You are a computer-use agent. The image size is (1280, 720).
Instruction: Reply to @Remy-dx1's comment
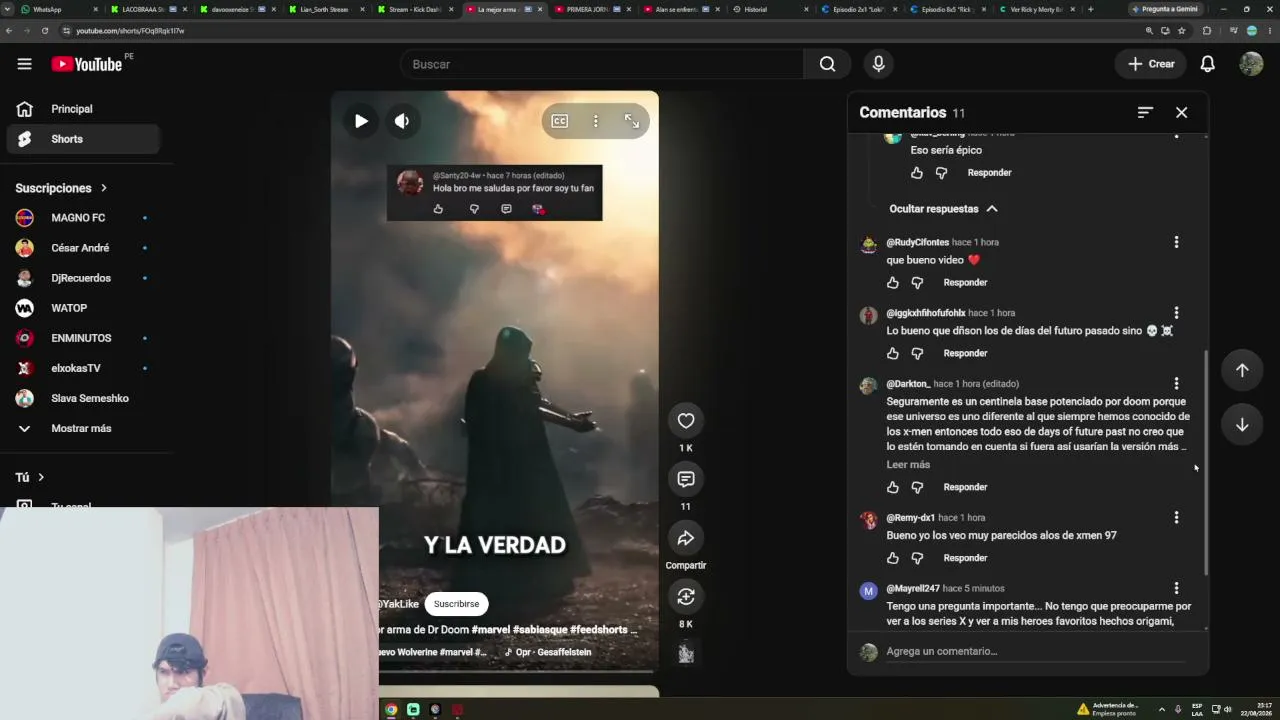pos(965,558)
